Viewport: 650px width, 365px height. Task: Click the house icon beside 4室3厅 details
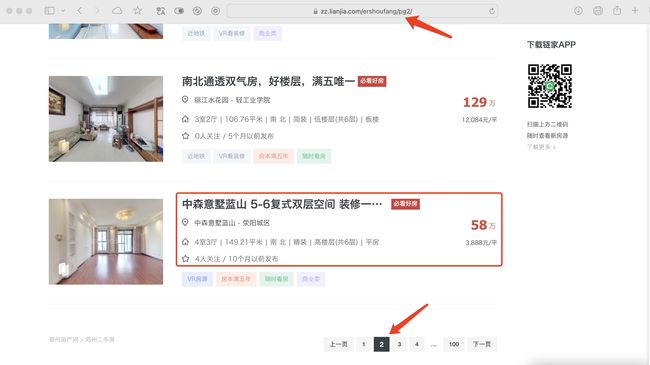[185, 242]
